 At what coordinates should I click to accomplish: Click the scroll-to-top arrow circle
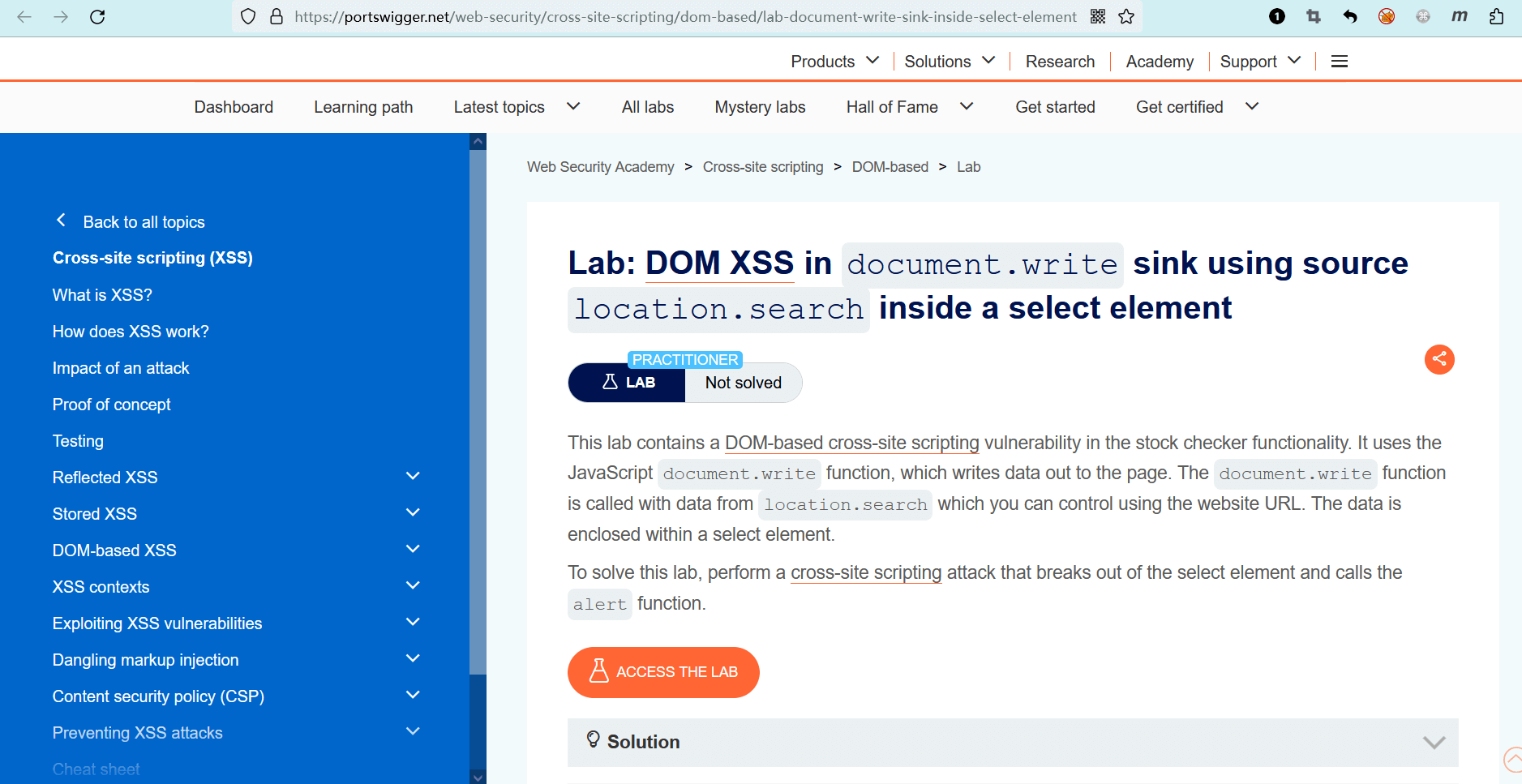pos(1513,760)
